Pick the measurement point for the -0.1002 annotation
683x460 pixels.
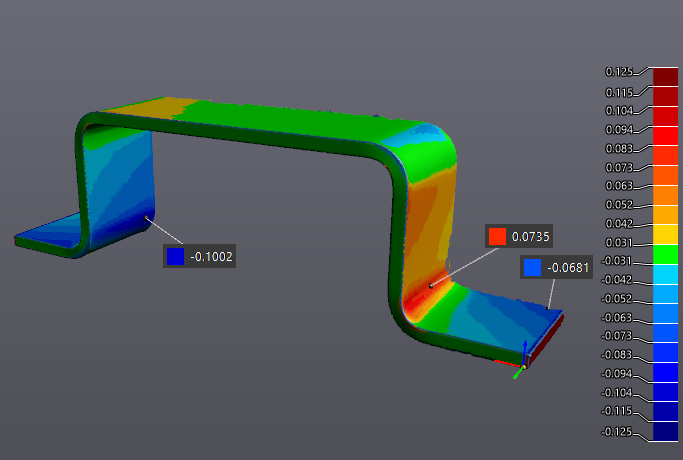(146, 218)
